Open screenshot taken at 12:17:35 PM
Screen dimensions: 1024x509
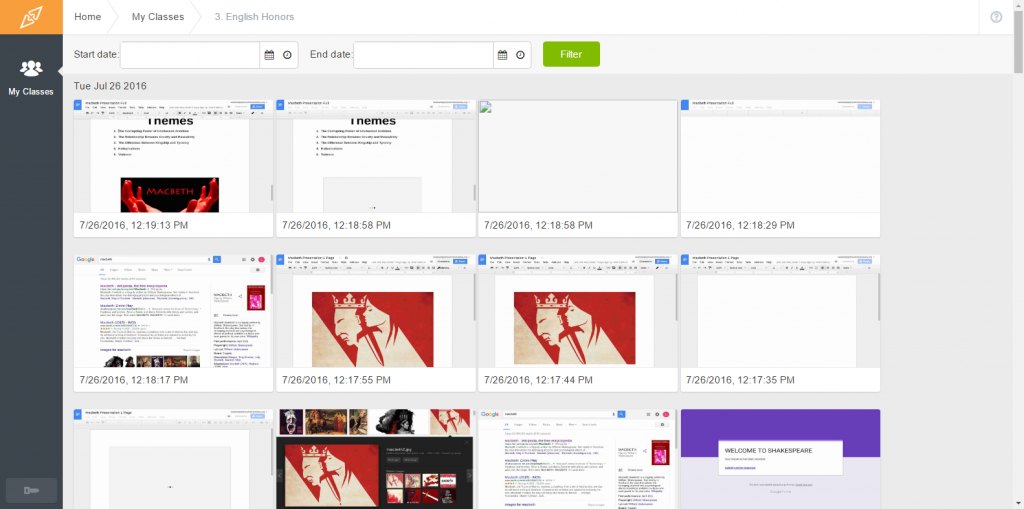780,310
